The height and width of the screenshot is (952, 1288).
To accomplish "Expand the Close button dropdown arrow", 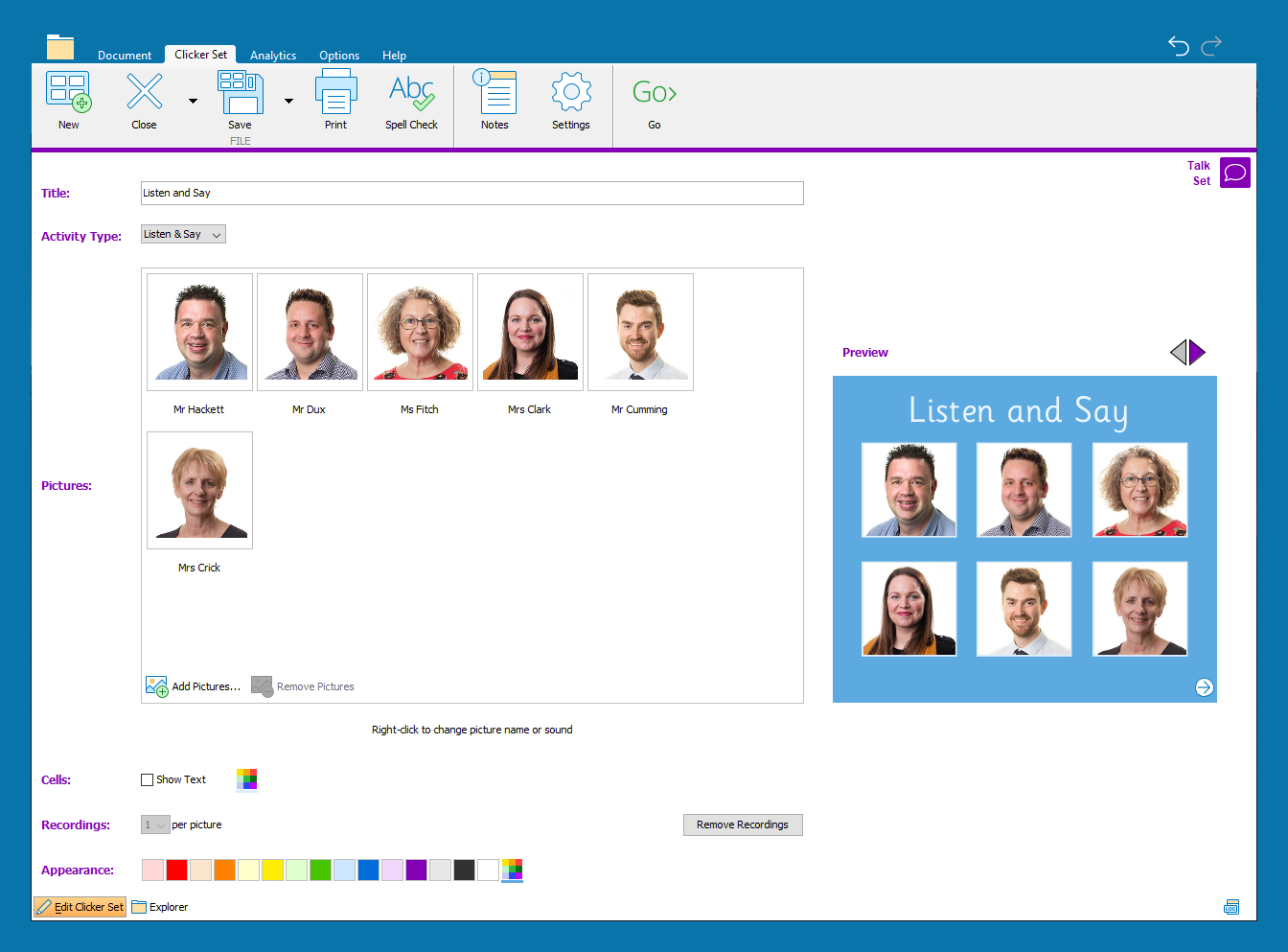I will tap(193, 101).
